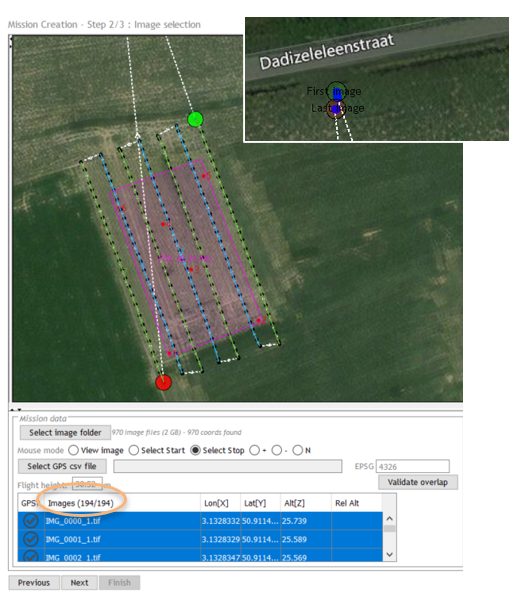Click the Next button

click(x=79, y=583)
